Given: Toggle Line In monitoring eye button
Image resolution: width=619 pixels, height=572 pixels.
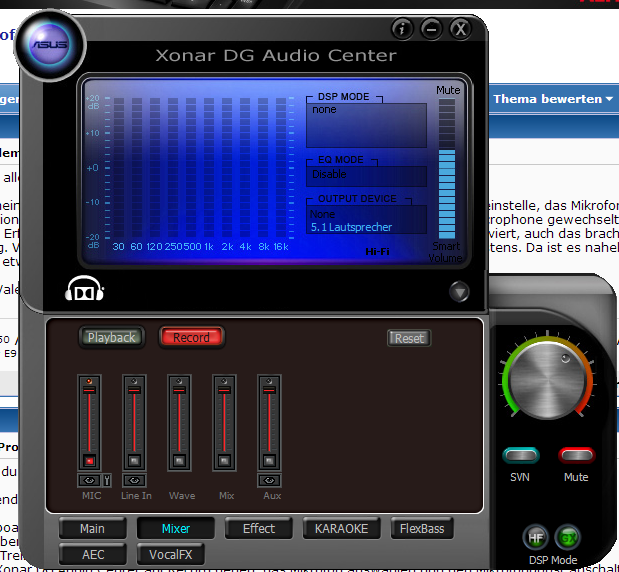Looking at the screenshot, I should [134, 480].
